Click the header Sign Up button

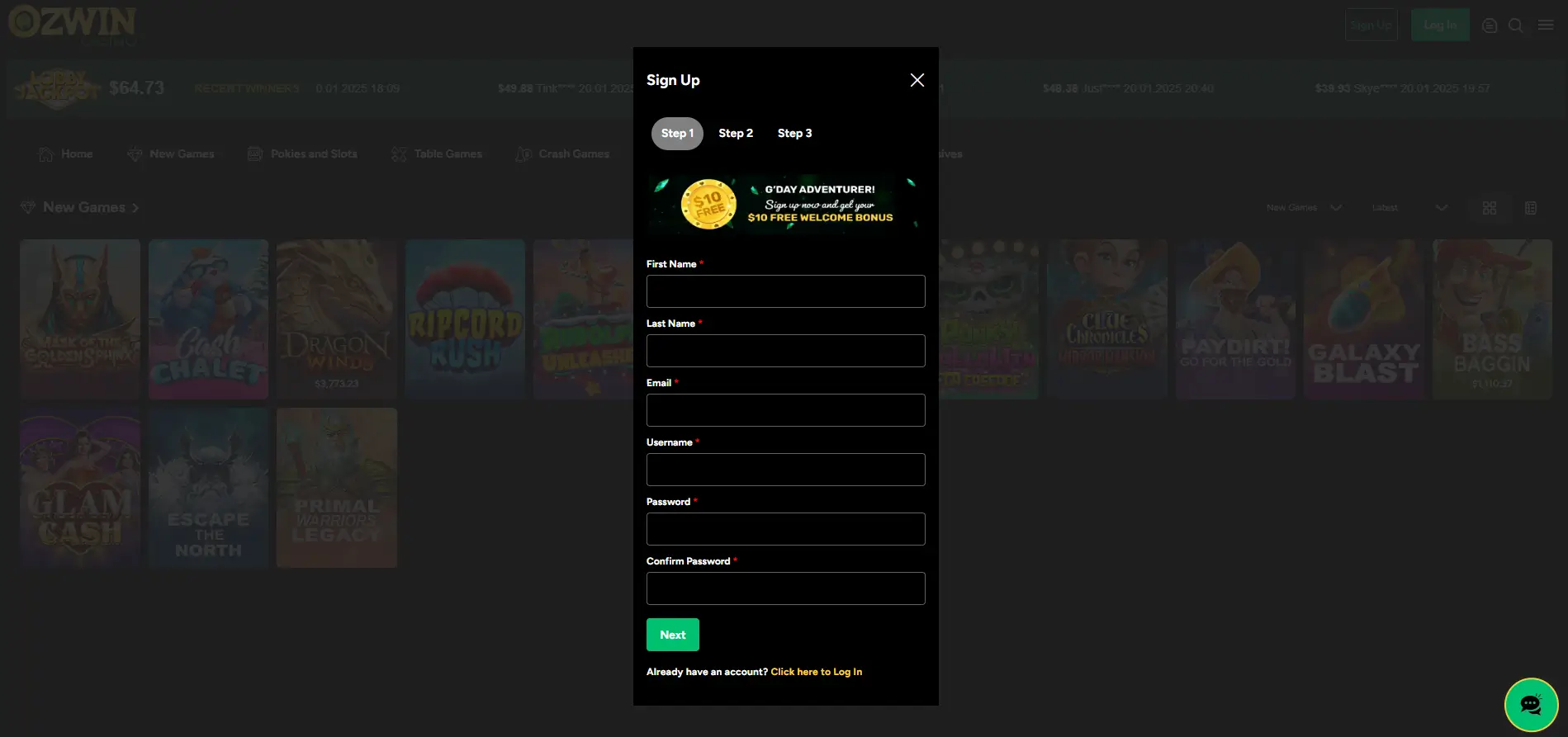(1371, 25)
